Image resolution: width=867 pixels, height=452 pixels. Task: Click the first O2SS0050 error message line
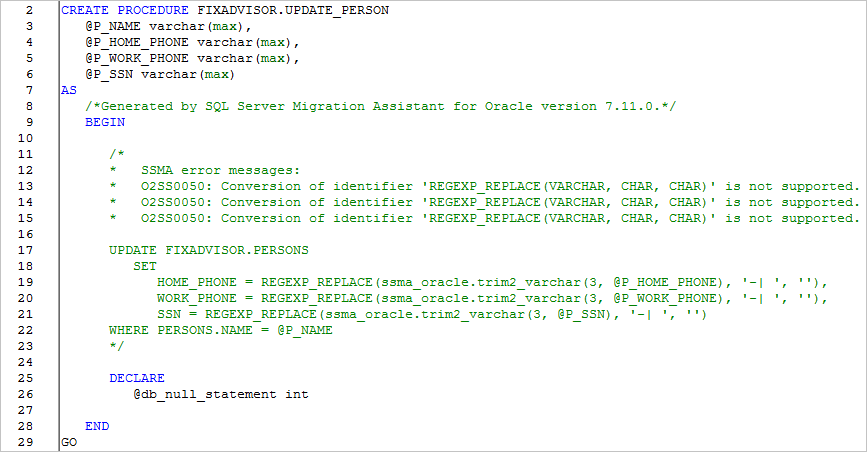(x=484, y=186)
